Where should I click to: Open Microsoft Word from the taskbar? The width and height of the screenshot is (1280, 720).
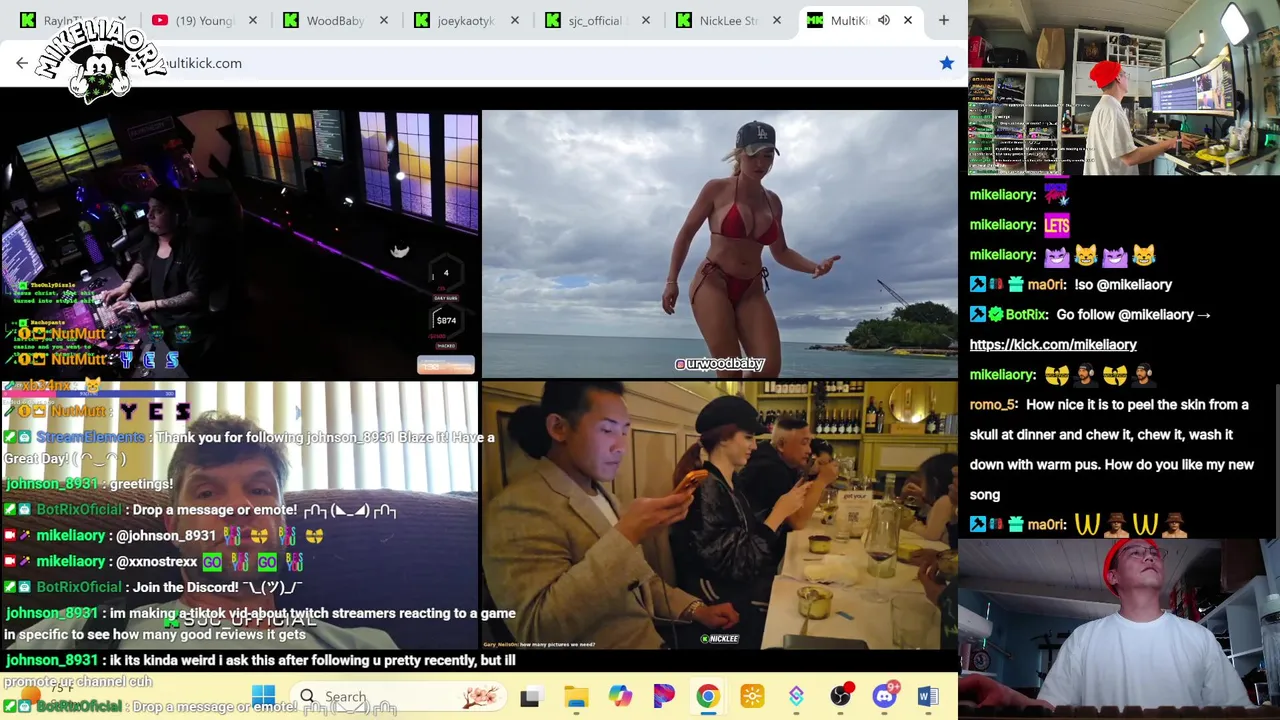click(927, 697)
